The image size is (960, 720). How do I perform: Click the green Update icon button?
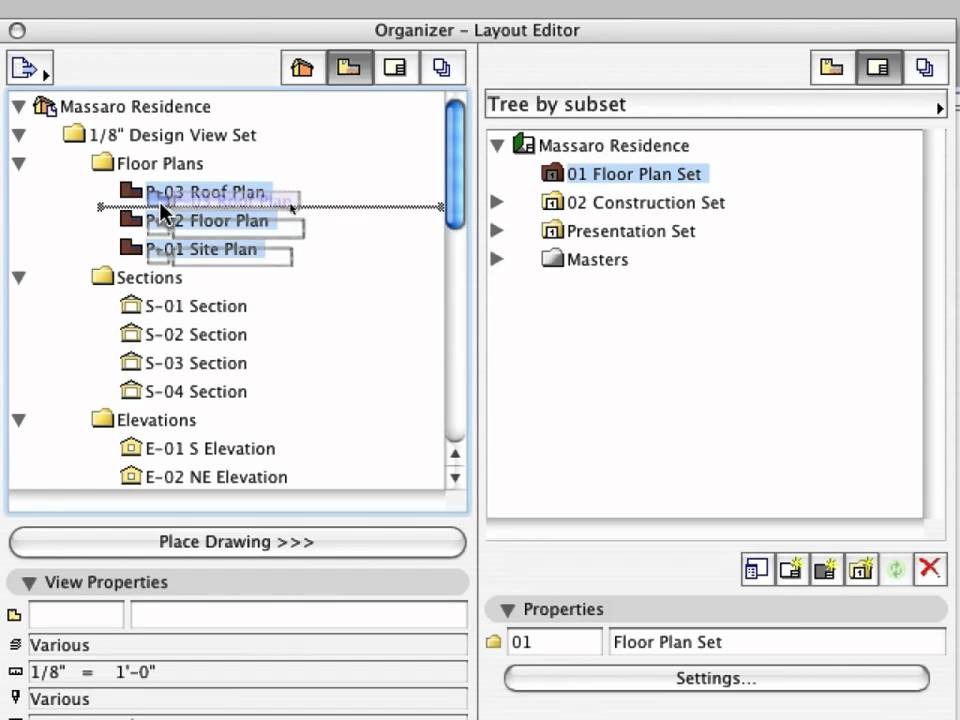coord(896,569)
